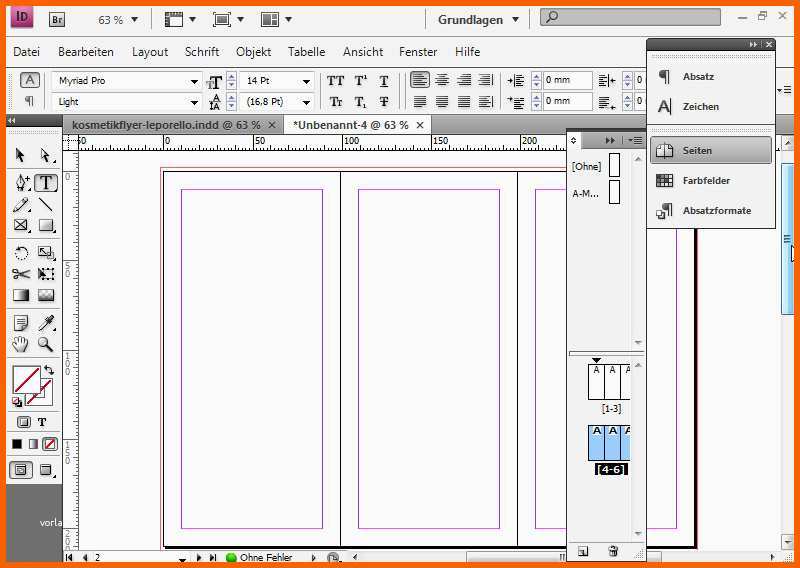Open the Bearbeiten menu
The image size is (800, 568).
(86, 52)
